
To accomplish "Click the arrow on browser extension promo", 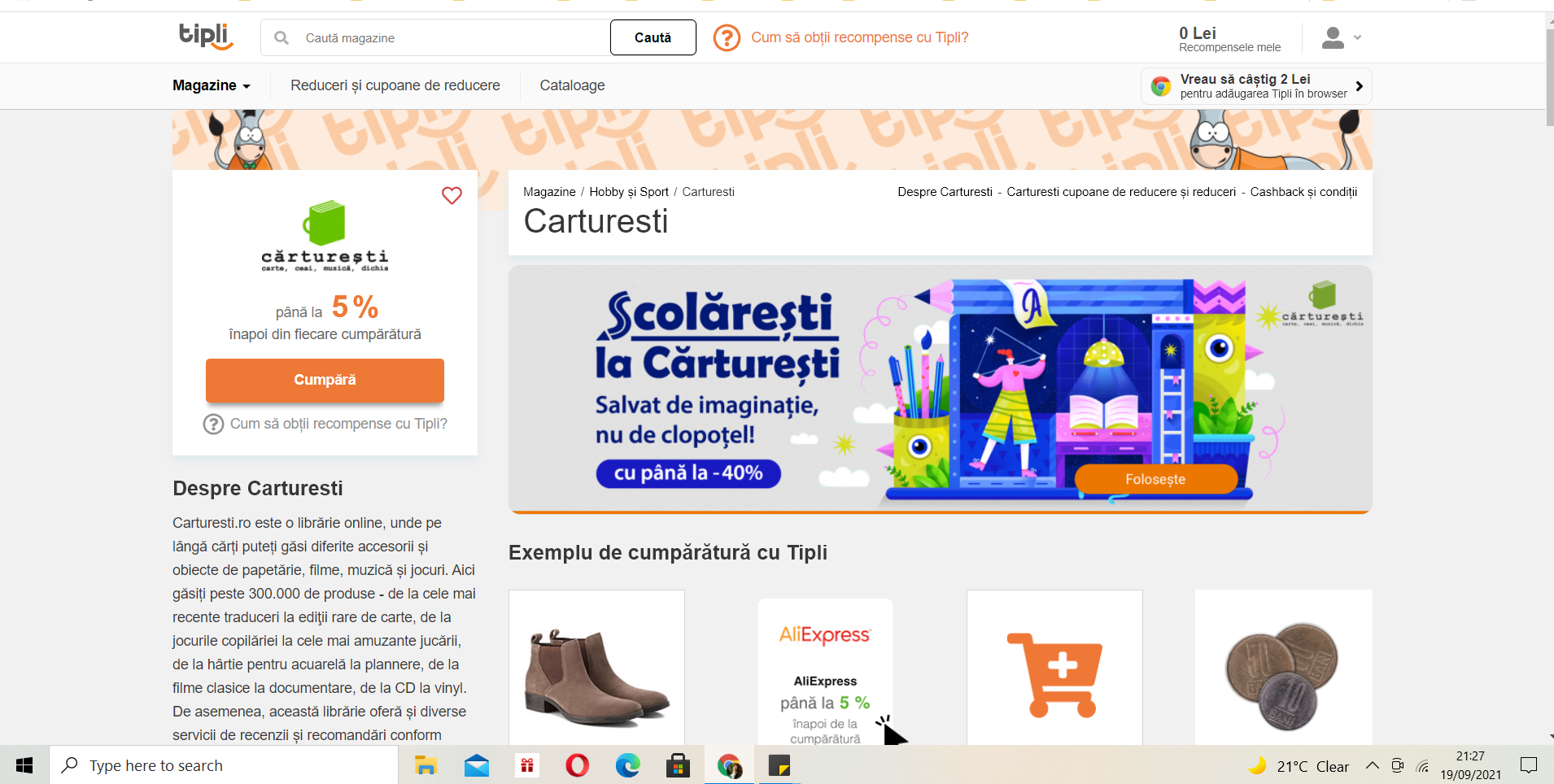I will pyautogui.click(x=1359, y=85).
